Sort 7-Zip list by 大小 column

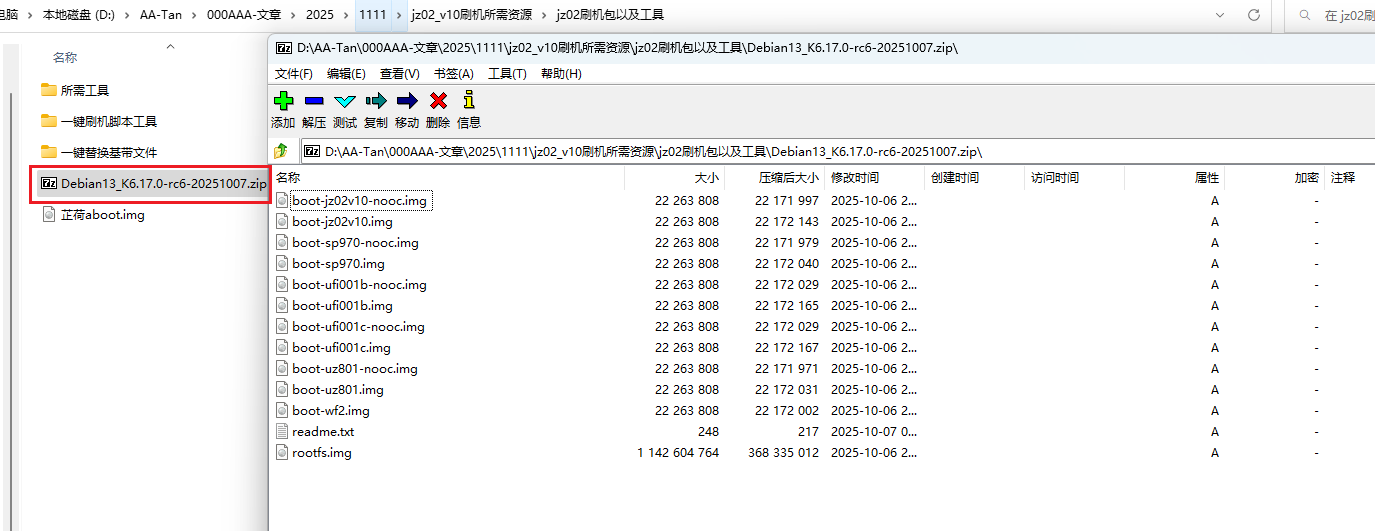[675, 178]
